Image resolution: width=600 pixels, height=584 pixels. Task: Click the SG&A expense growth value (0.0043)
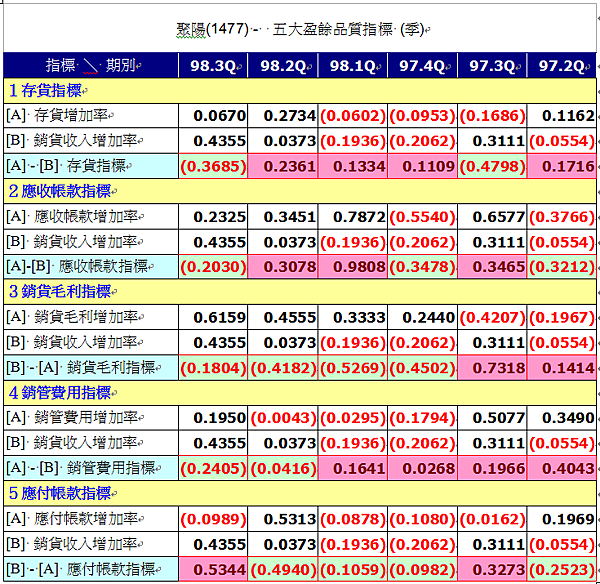click(283, 418)
